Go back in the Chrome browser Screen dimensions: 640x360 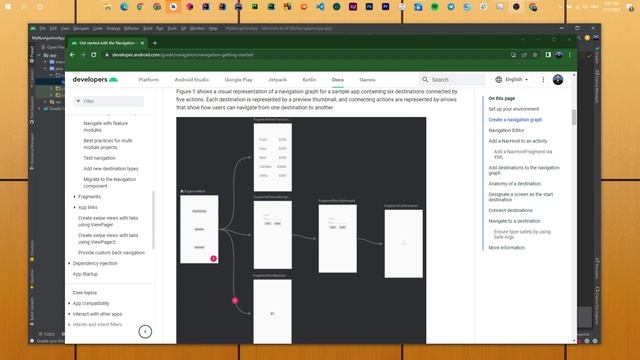(x=73, y=55)
